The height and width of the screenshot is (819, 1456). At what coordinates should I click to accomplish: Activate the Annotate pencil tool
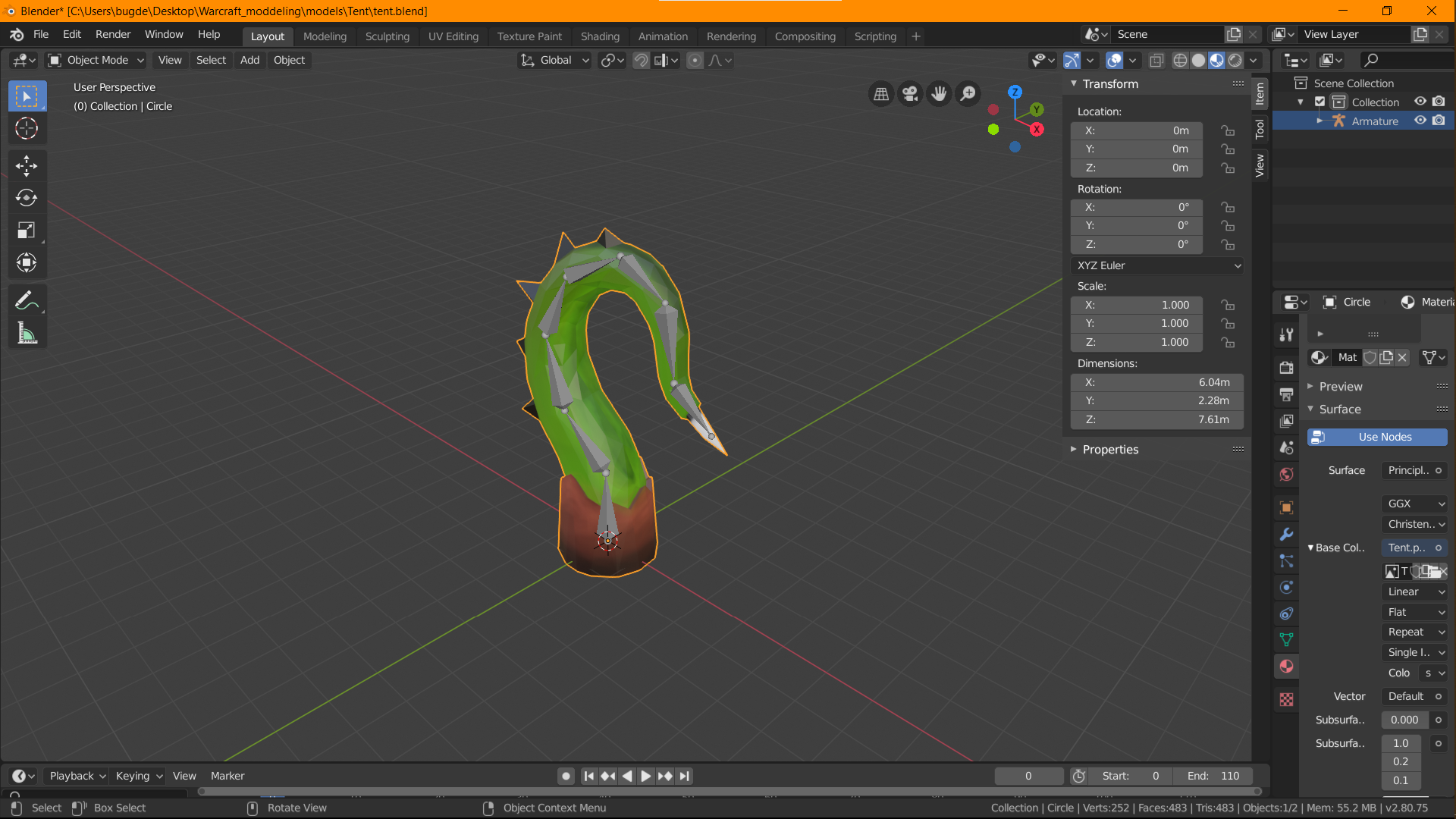27,301
